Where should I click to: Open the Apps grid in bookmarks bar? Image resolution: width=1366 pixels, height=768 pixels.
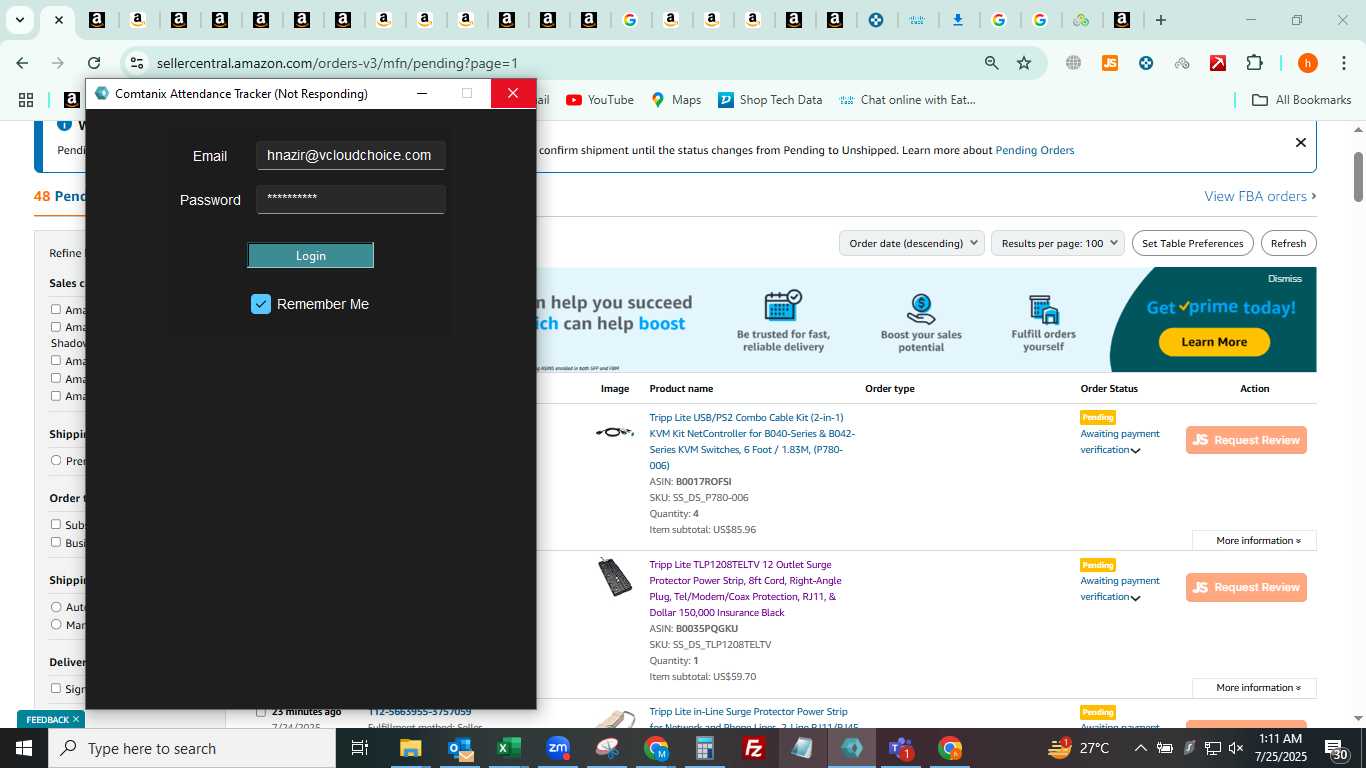26,100
